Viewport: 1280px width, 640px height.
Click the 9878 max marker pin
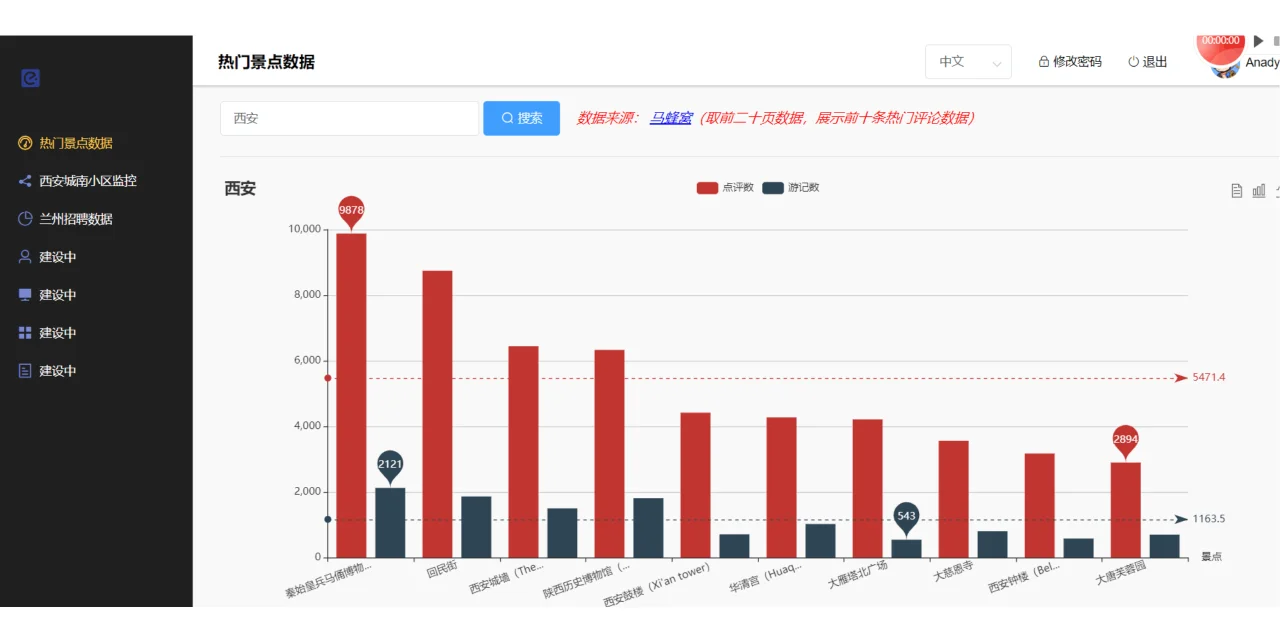351,211
